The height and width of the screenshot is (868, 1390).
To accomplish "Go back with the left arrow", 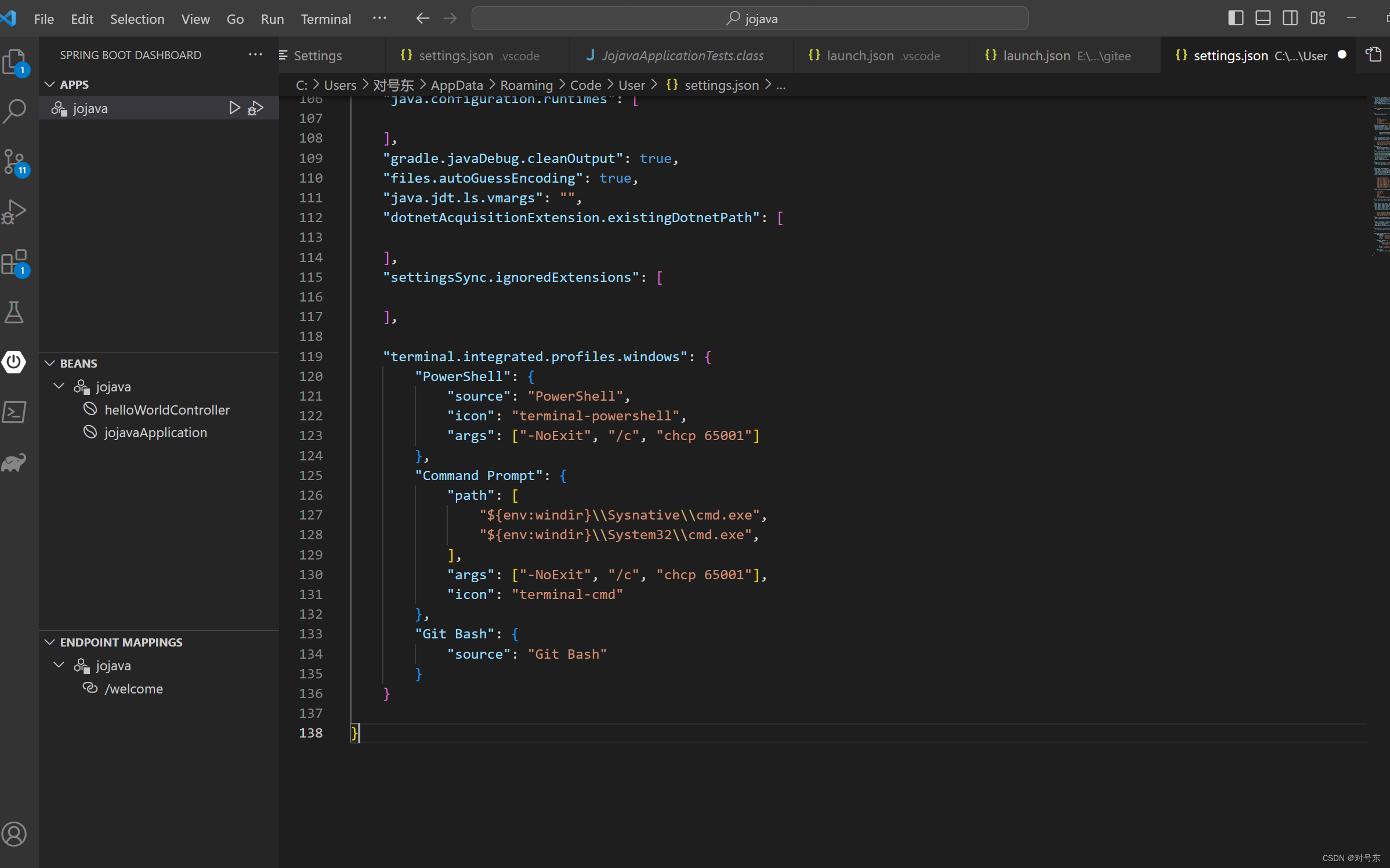I will click(422, 19).
